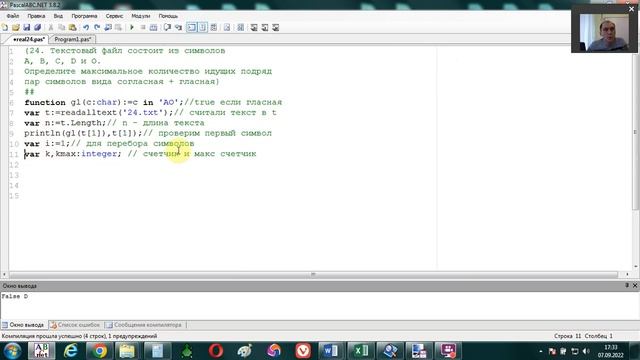Image resolution: width=640 pixels, height=360 pixels.
Task: Open the Сервис menu
Action: 114,16
